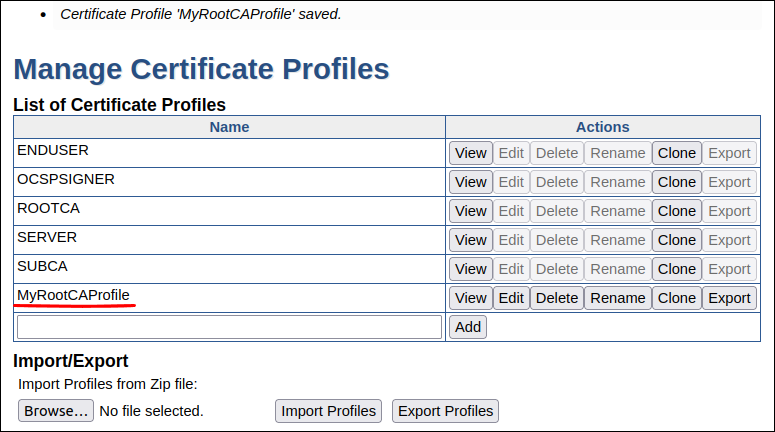View the ROOTCA profile
This screenshot has width=775, height=432.
(x=470, y=211)
